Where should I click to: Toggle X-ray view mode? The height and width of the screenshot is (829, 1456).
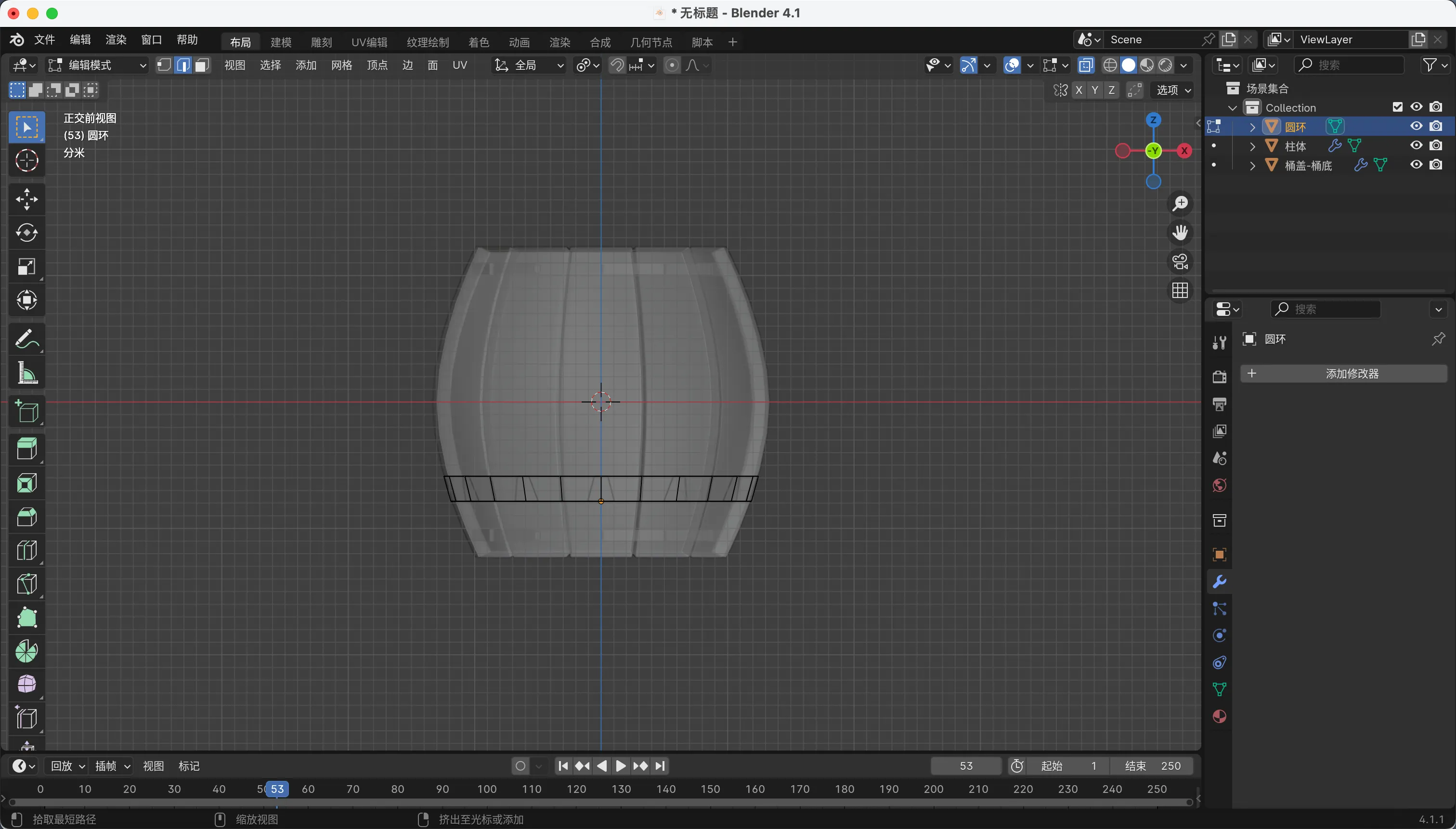point(1085,65)
